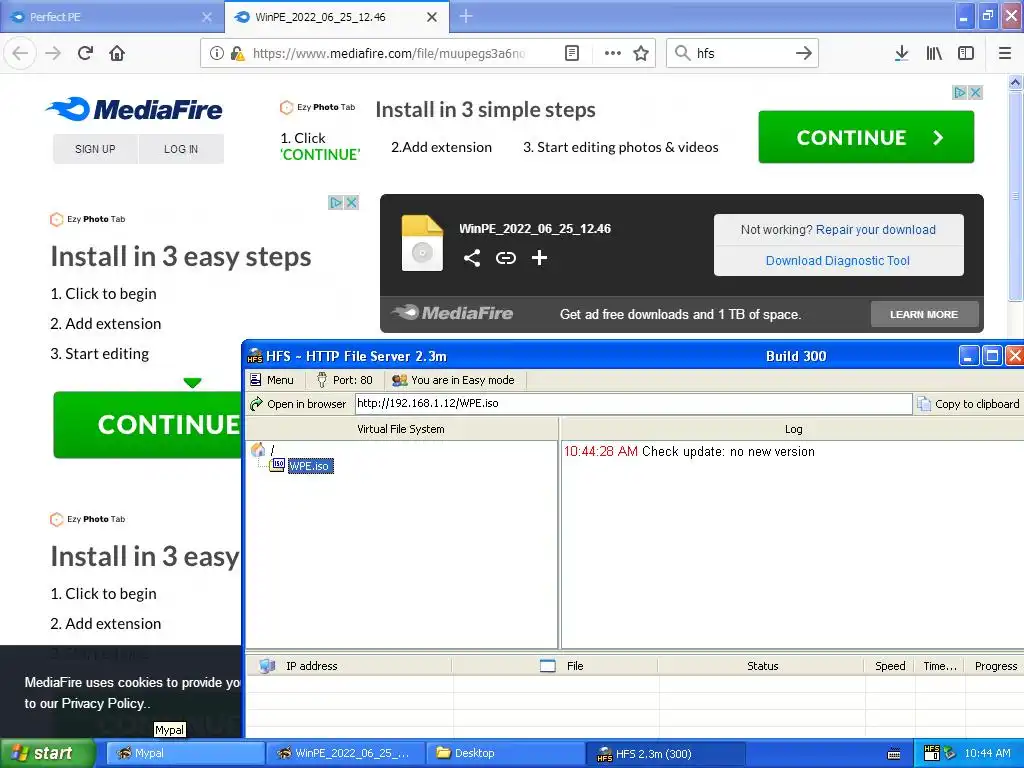Click the SIGN UP button
The width and height of the screenshot is (1024, 768).
(x=95, y=149)
